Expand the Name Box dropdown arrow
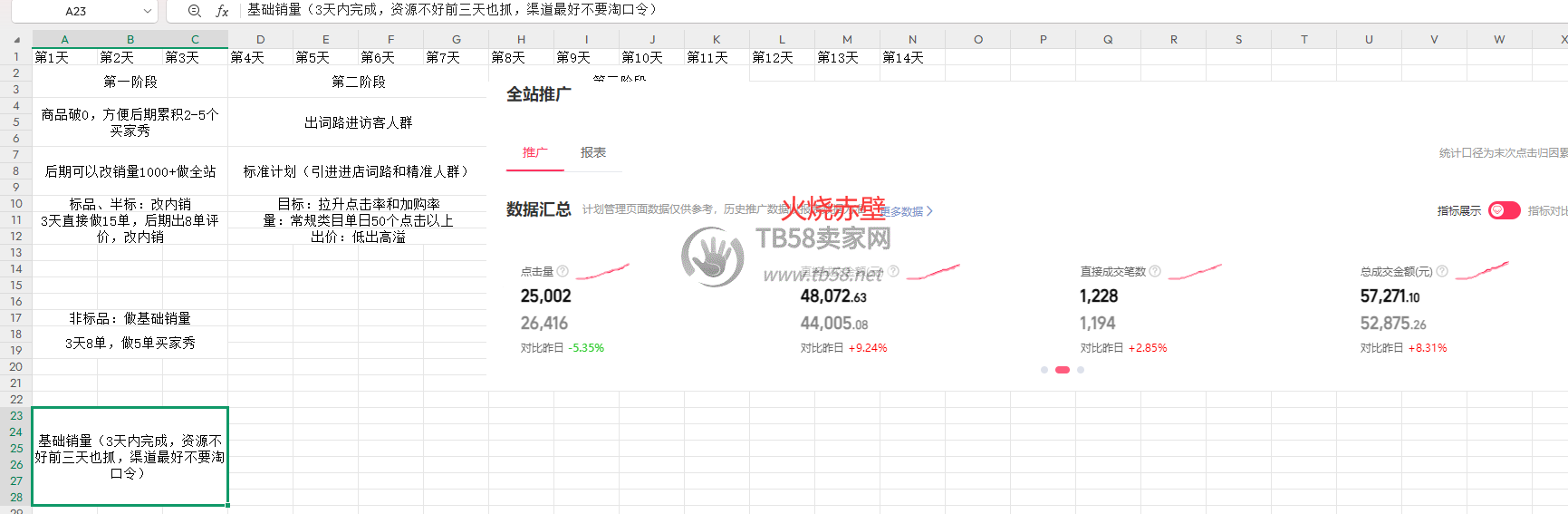Viewport: 1568px width, 514px height. (x=148, y=11)
